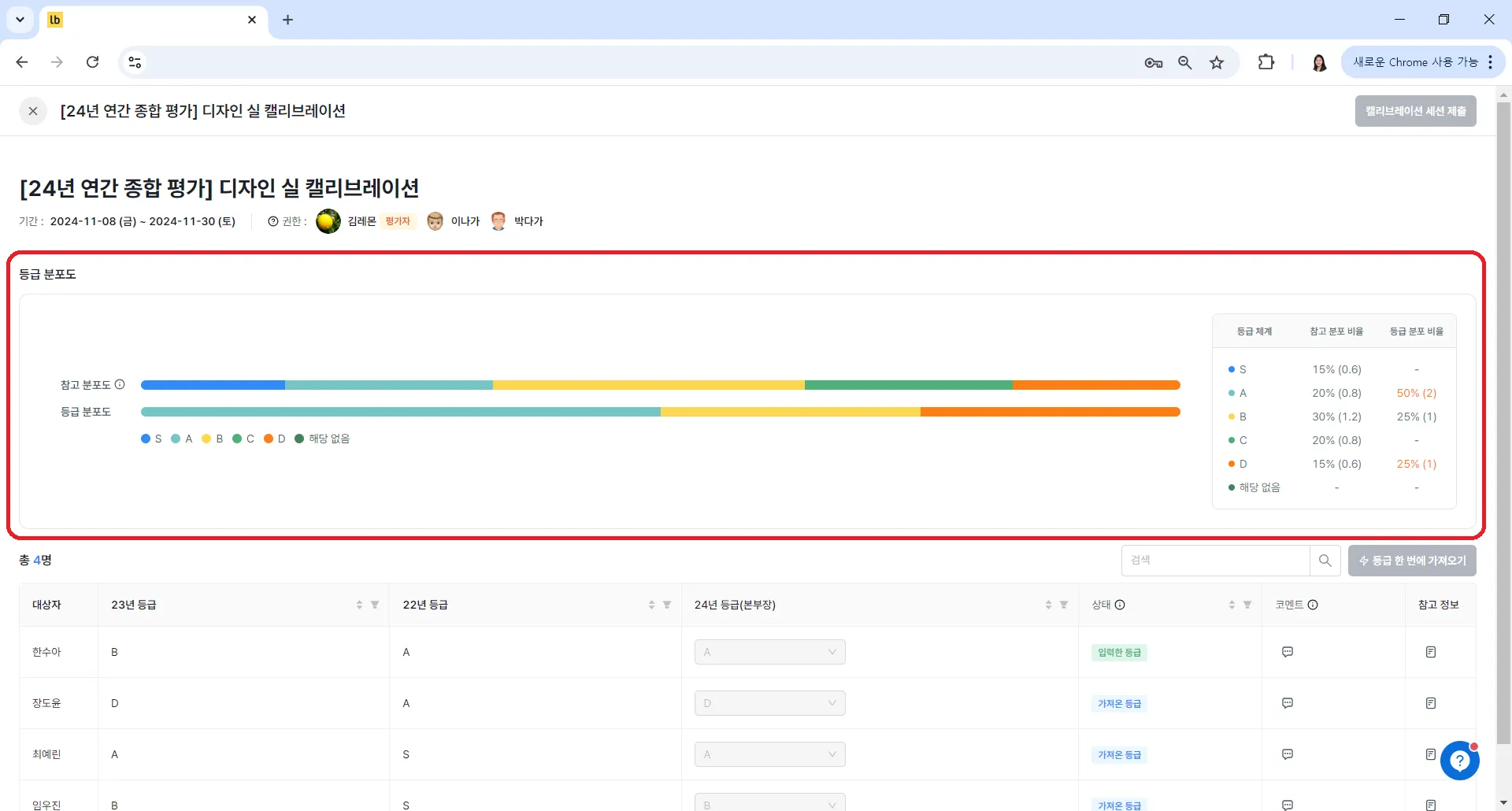Viewport: 1512px width, 811px height.
Task: Click the 가져온 등급 status badge for 장도윤
Action: pos(1119,704)
